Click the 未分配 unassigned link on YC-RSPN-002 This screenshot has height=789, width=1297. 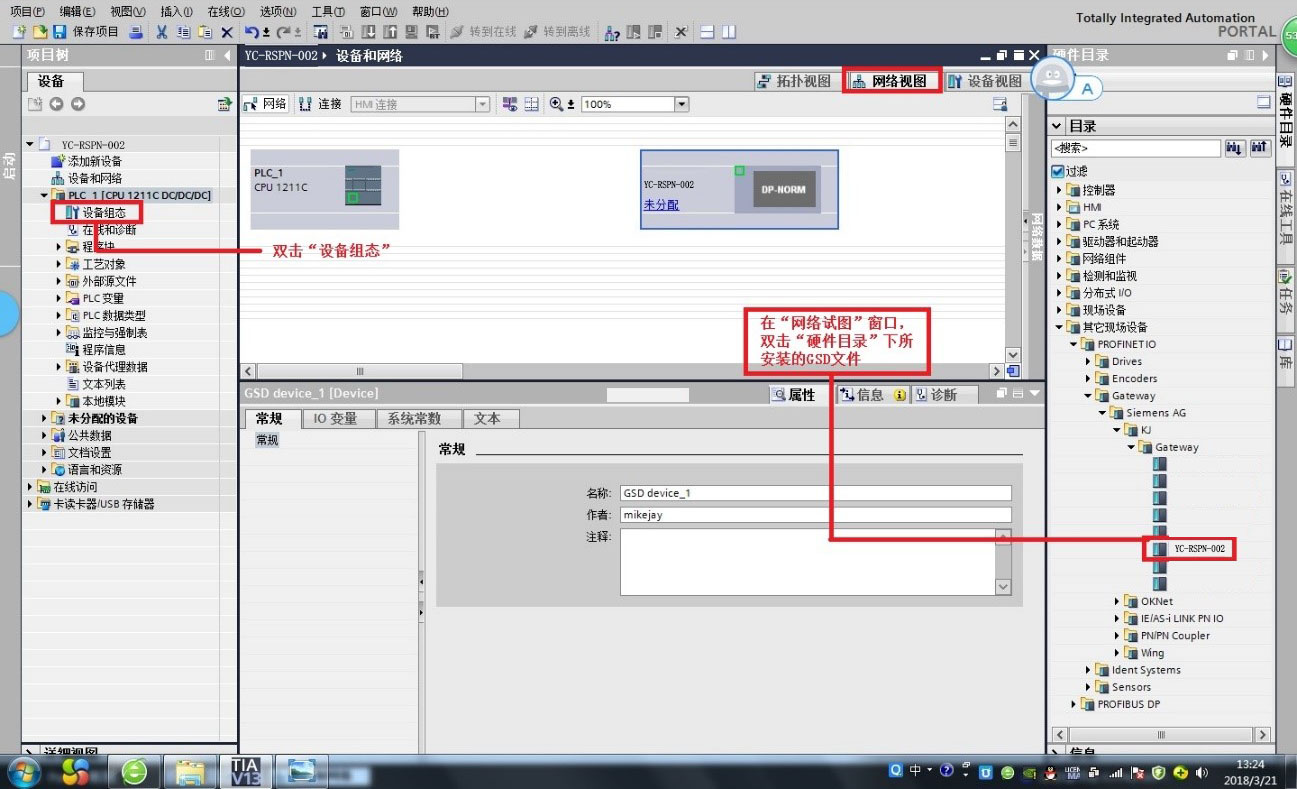pyautogui.click(x=661, y=205)
